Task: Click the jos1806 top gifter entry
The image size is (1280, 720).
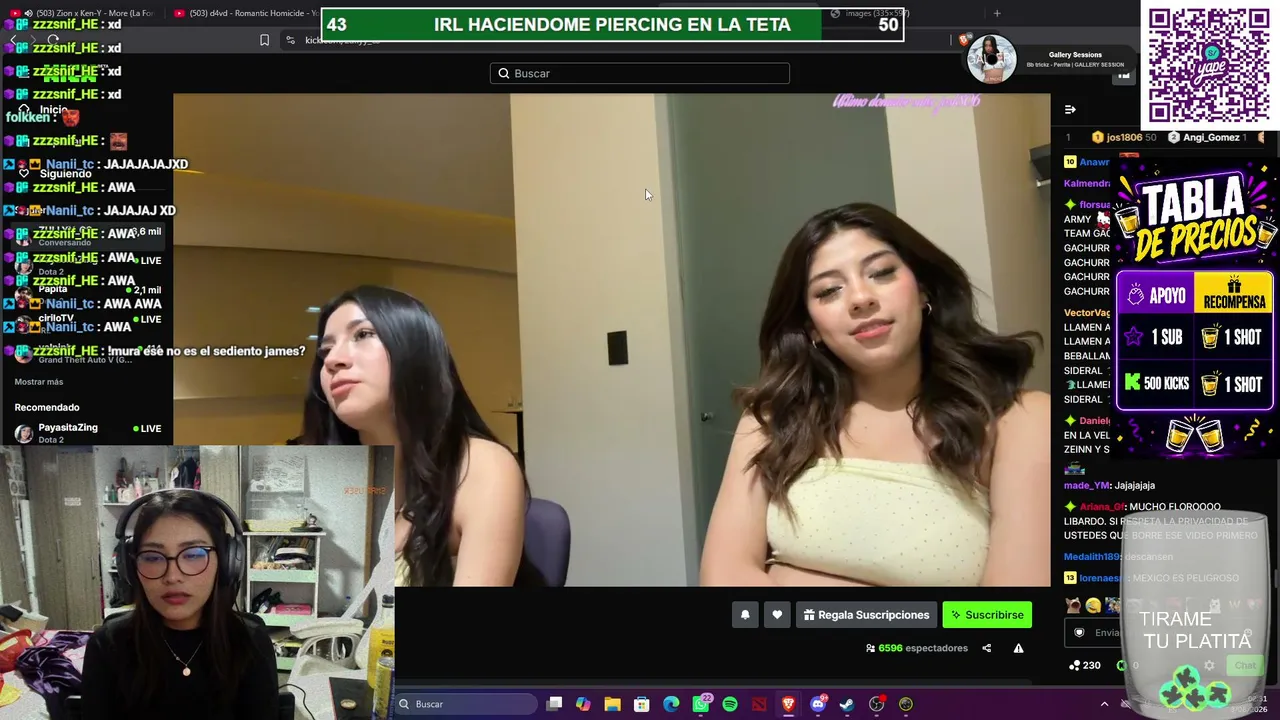Action: pos(1125,137)
